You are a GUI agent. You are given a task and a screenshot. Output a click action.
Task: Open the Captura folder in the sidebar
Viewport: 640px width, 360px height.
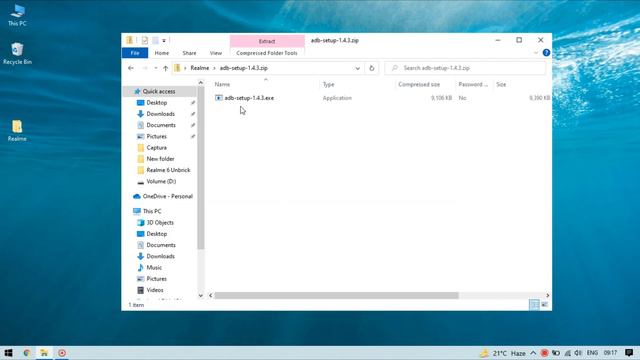tap(157, 148)
